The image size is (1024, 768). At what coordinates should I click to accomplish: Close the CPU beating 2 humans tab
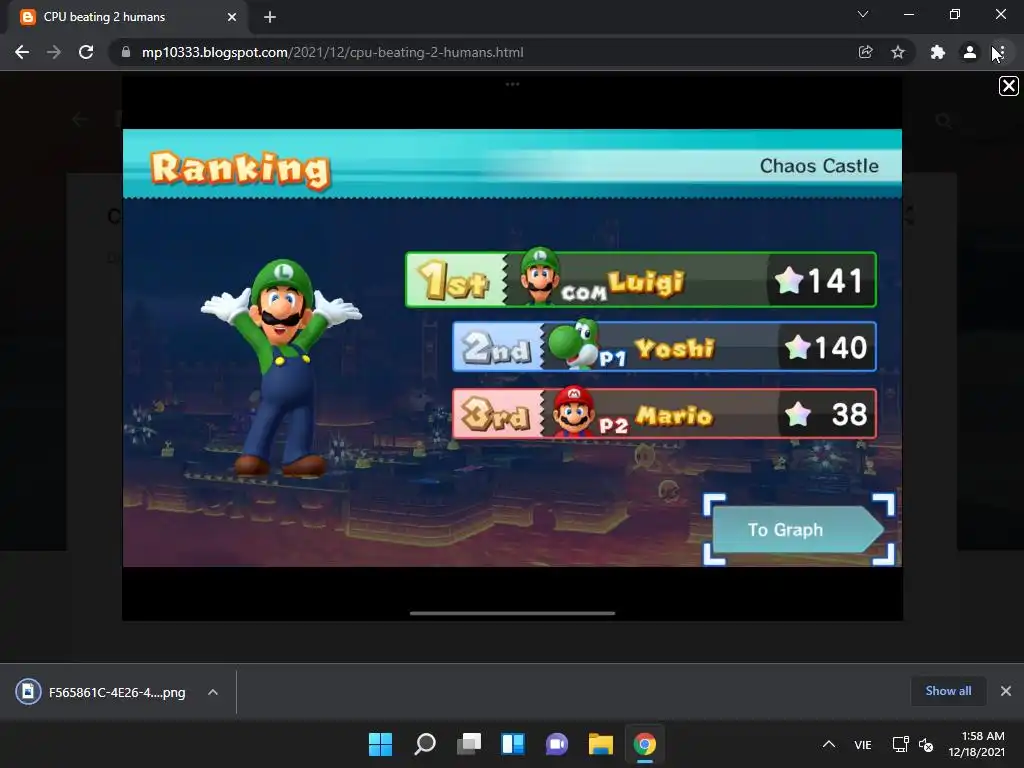(x=232, y=17)
